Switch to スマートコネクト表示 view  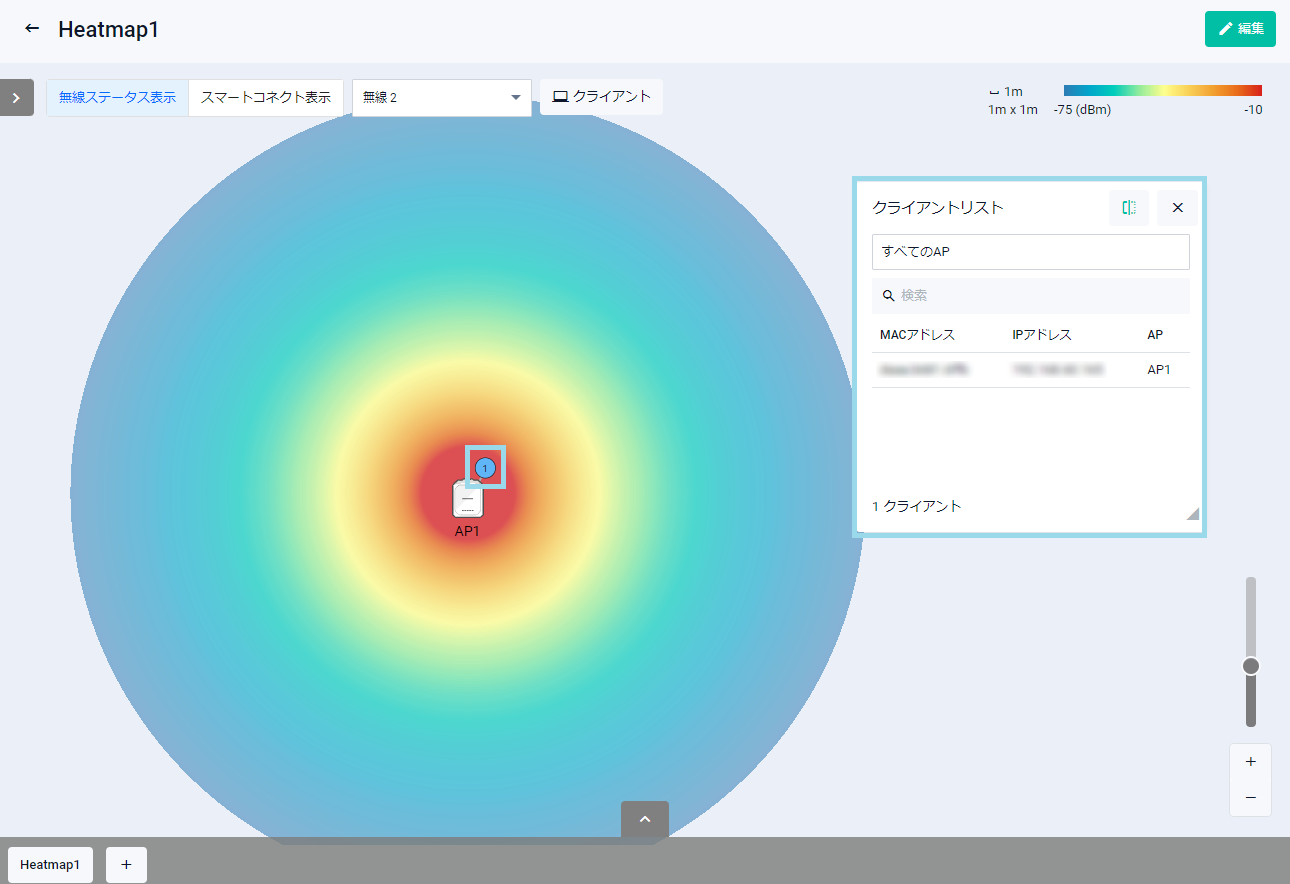point(266,98)
